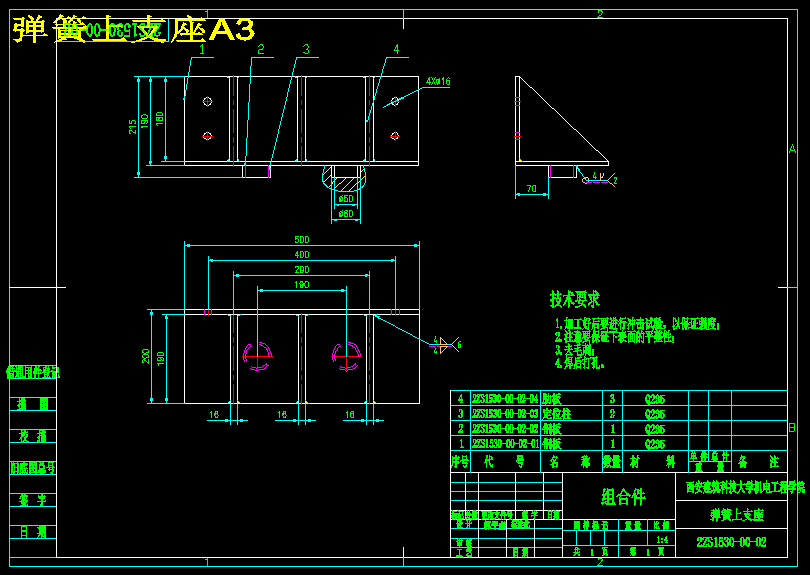Click drawing number ZZS1530-00-02 in title block
The height and width of the screenshot is (575, 810).
click(731, 542)
